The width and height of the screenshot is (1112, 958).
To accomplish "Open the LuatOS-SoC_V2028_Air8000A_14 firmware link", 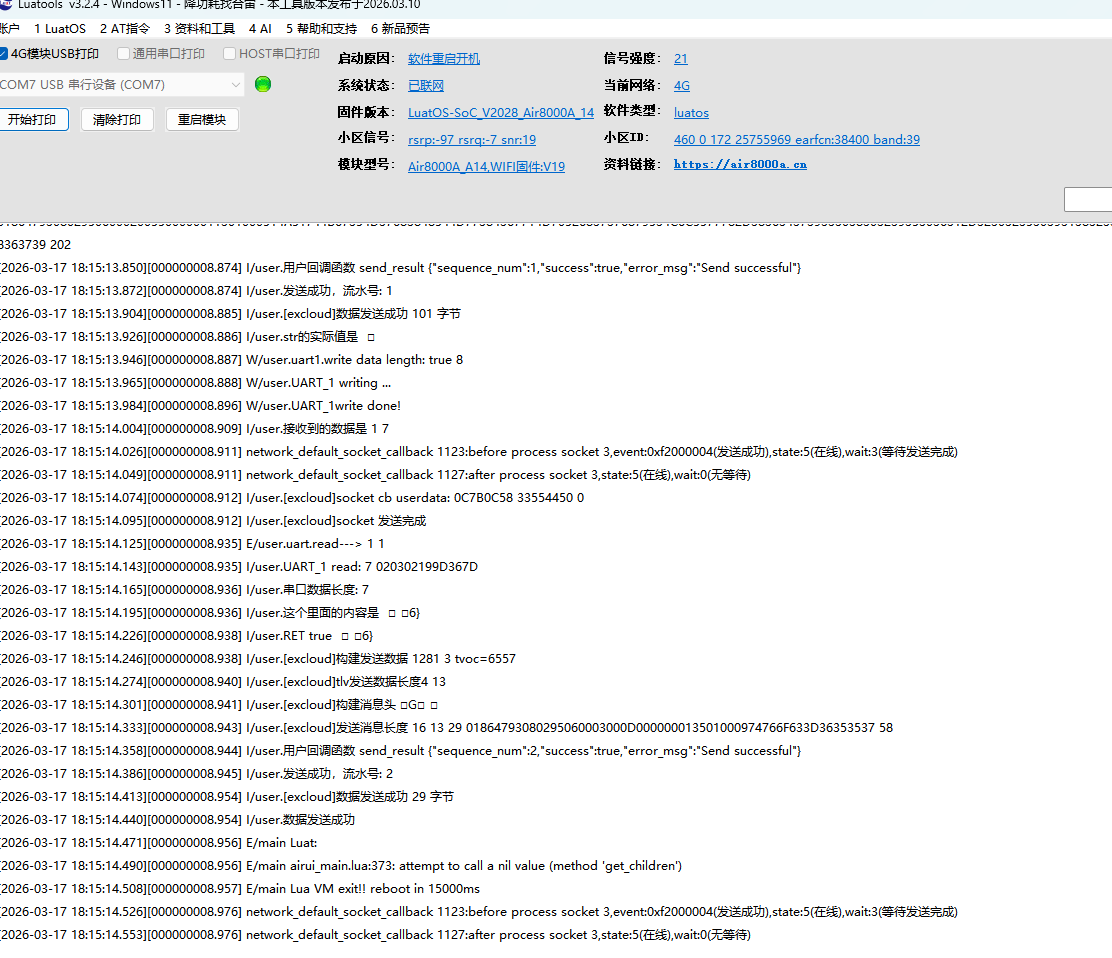I will pos(501,113).
